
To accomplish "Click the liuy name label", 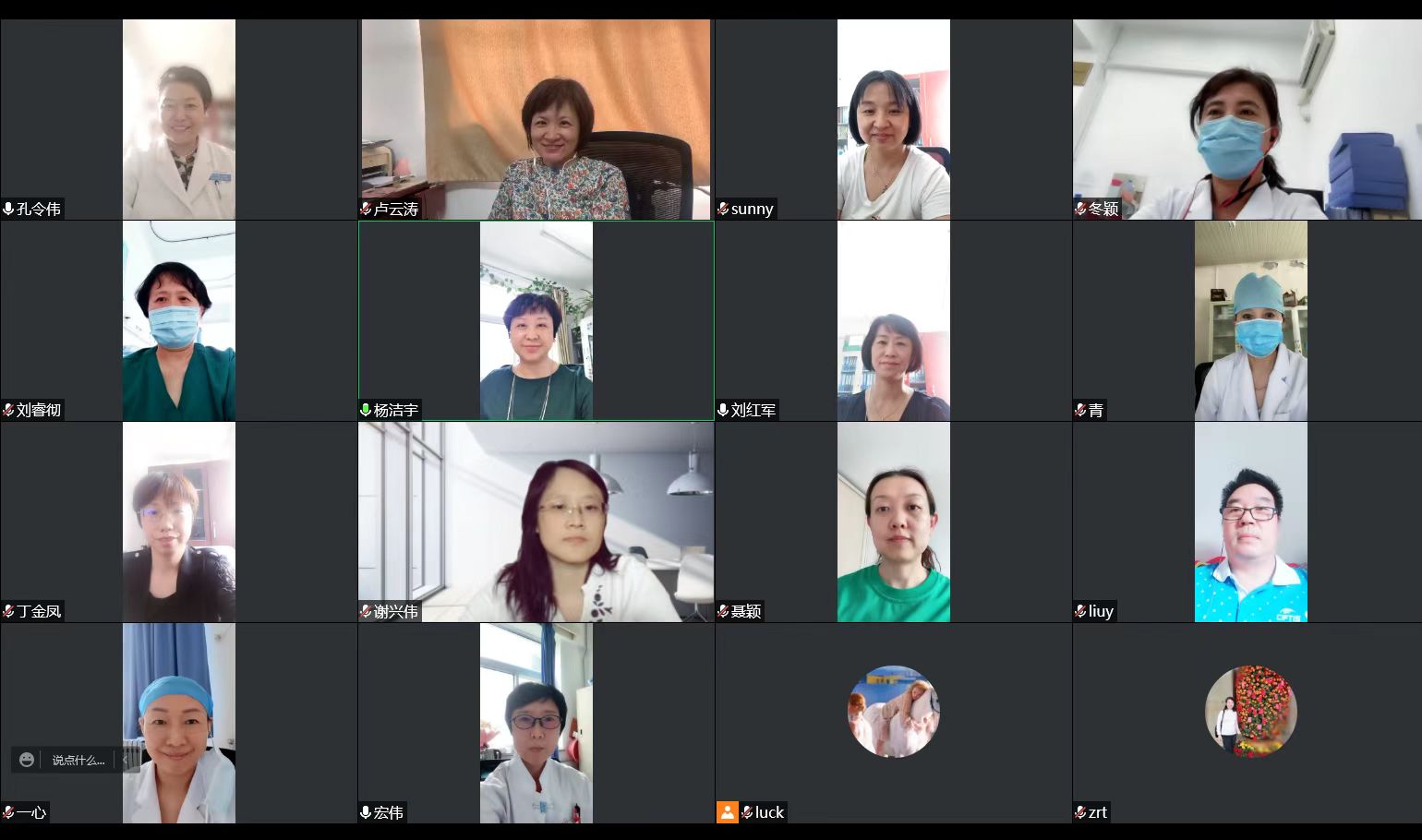I will [x=1101, y=611].
